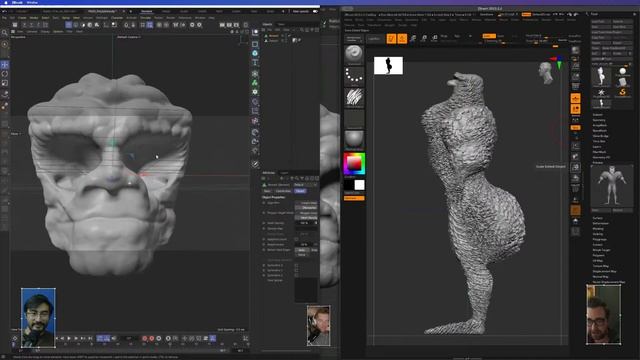
Task: Open the Select menu in Cinema 4D
Action: (x=45, y=18)
